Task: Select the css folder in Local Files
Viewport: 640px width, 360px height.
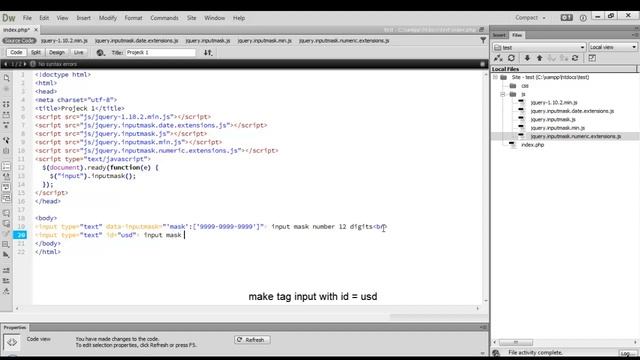Action: 524,86
